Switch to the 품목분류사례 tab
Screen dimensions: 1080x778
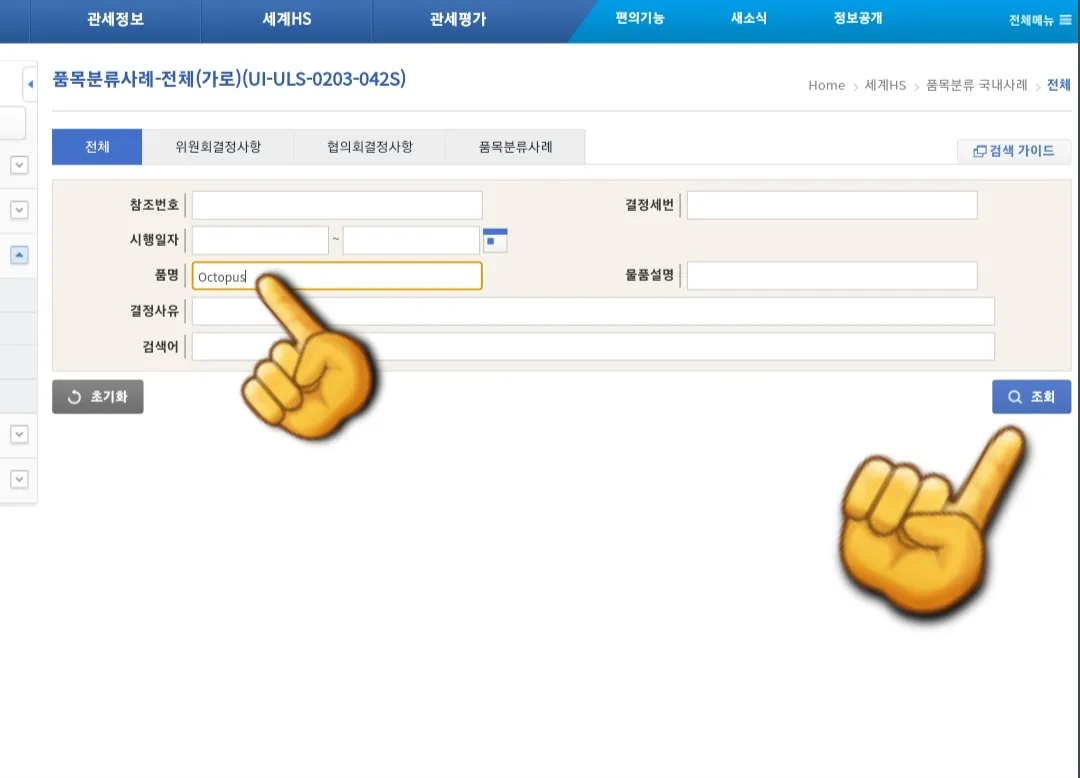click(x=516, y=146)
